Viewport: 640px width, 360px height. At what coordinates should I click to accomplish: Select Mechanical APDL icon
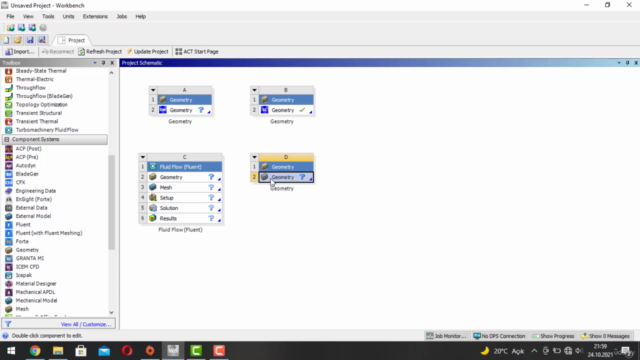tap(9, 292)
